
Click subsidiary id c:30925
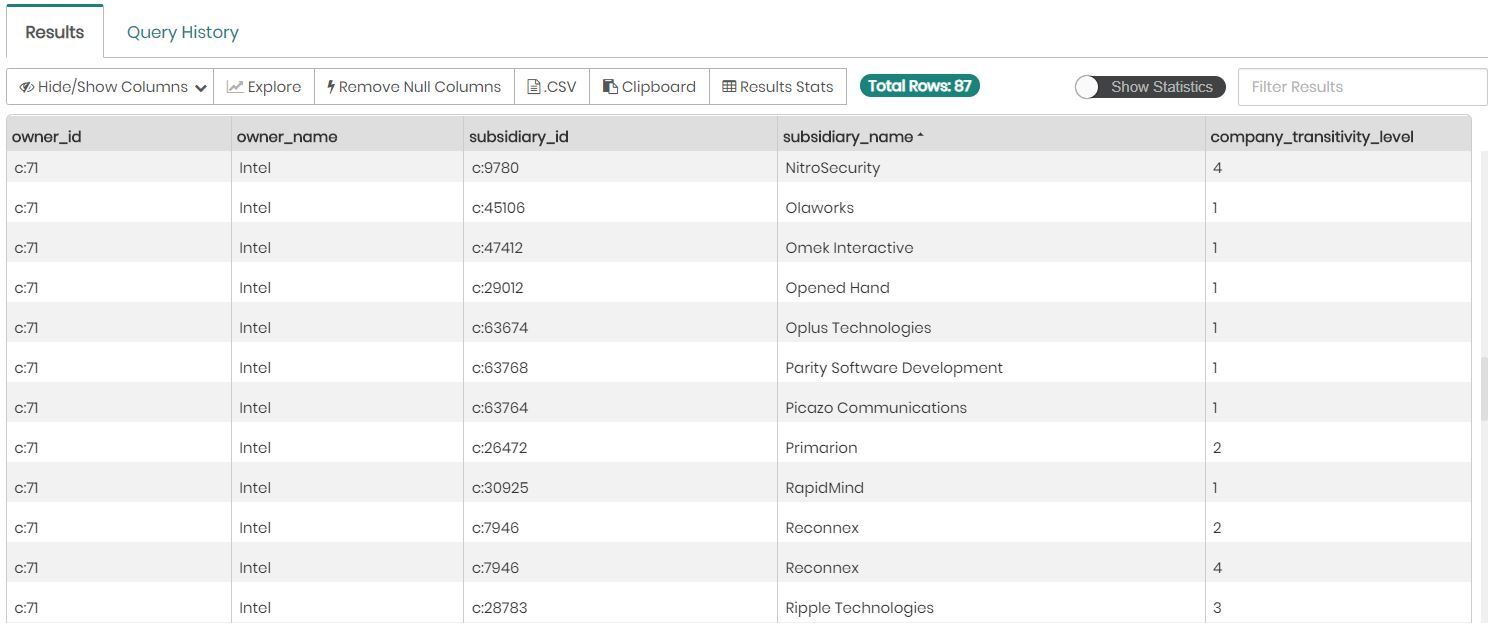(500, 488)
